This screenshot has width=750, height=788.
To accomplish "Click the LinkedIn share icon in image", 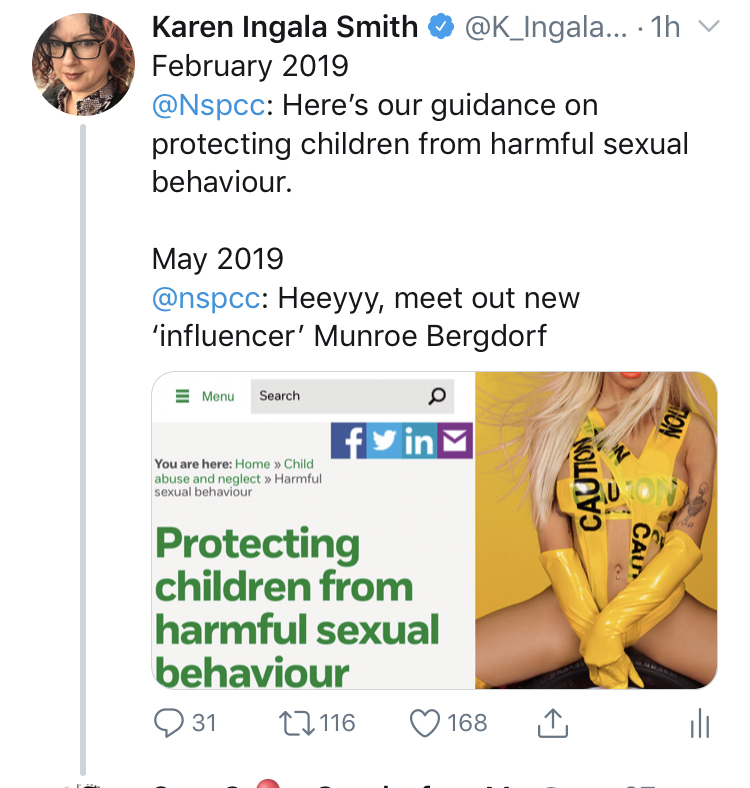I will click(419, 440).
